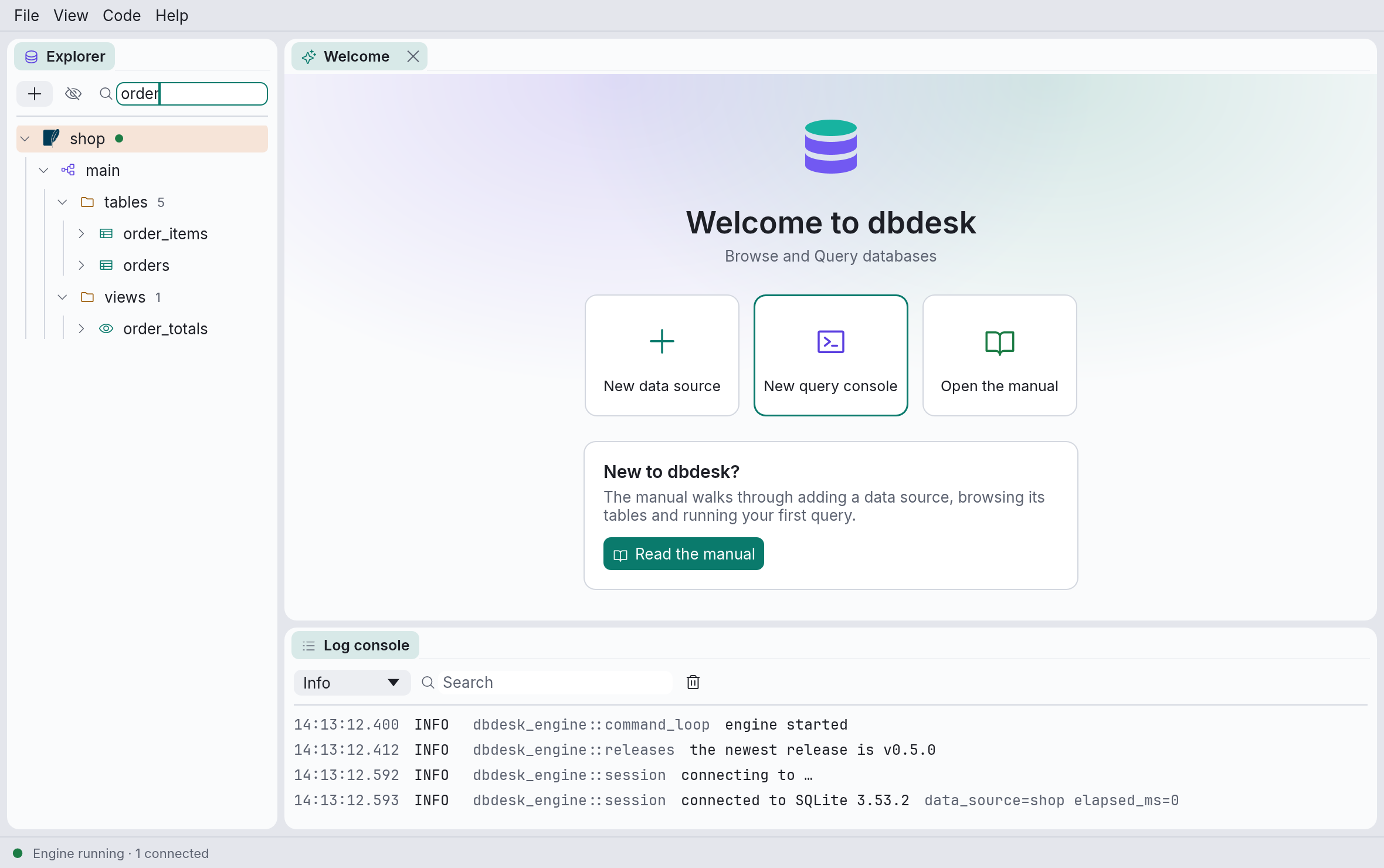
Task: Click the orders table icon
Action: click(x=106, y=265)
